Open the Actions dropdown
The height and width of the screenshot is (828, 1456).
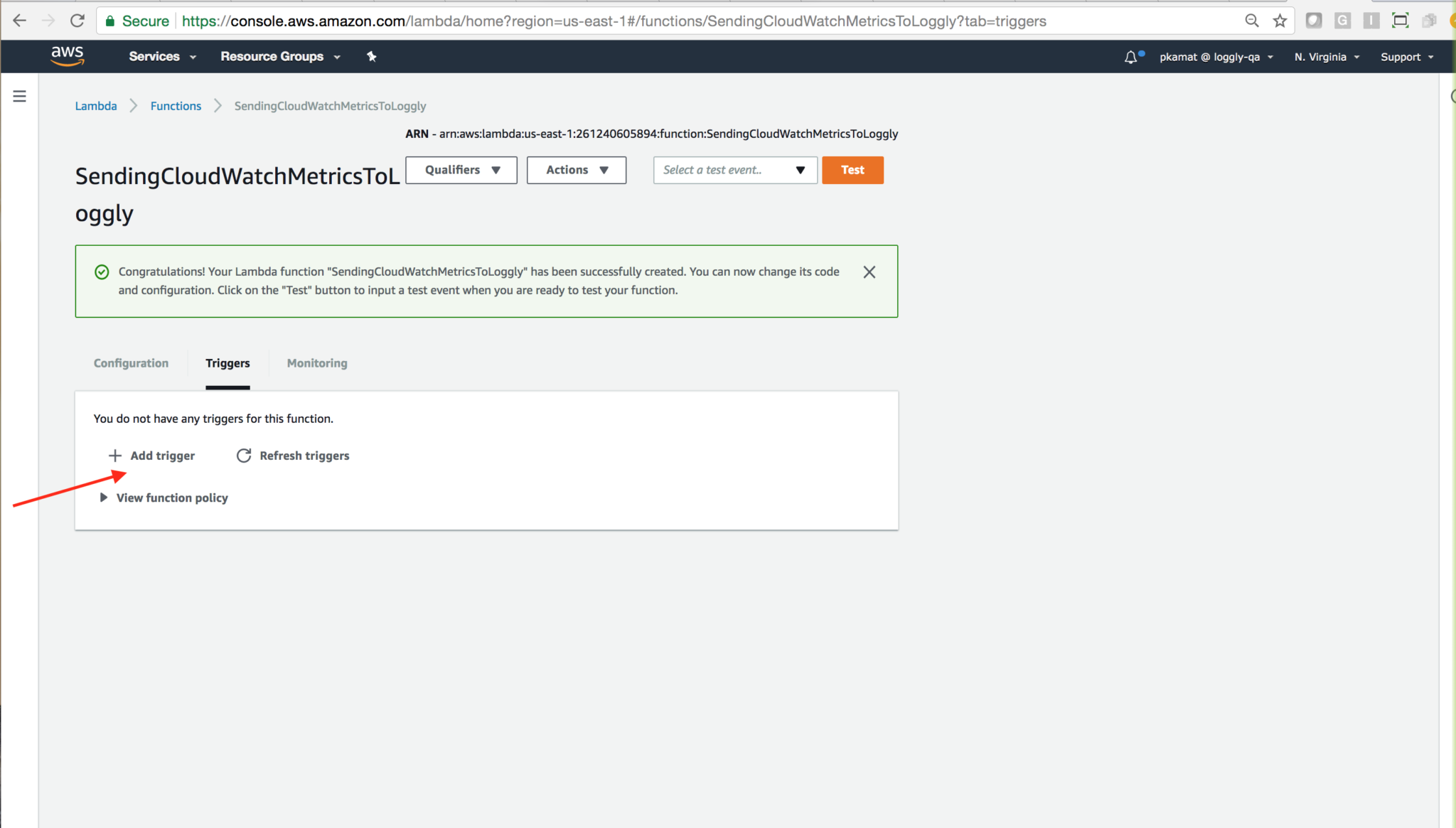tap(577, 170)
